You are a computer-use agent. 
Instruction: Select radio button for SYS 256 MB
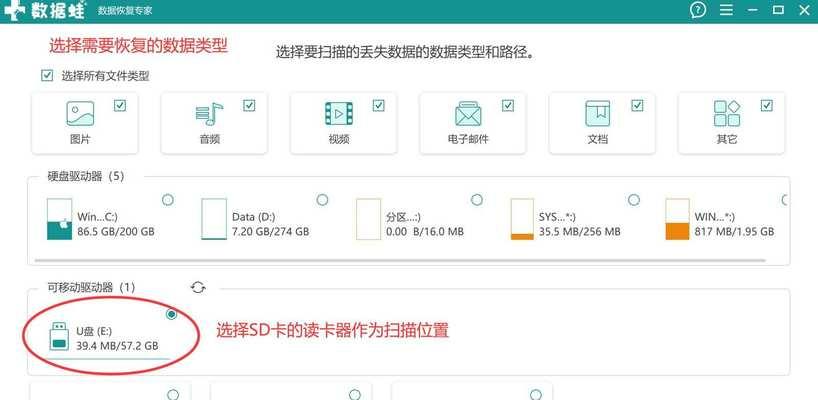(634, 200)
